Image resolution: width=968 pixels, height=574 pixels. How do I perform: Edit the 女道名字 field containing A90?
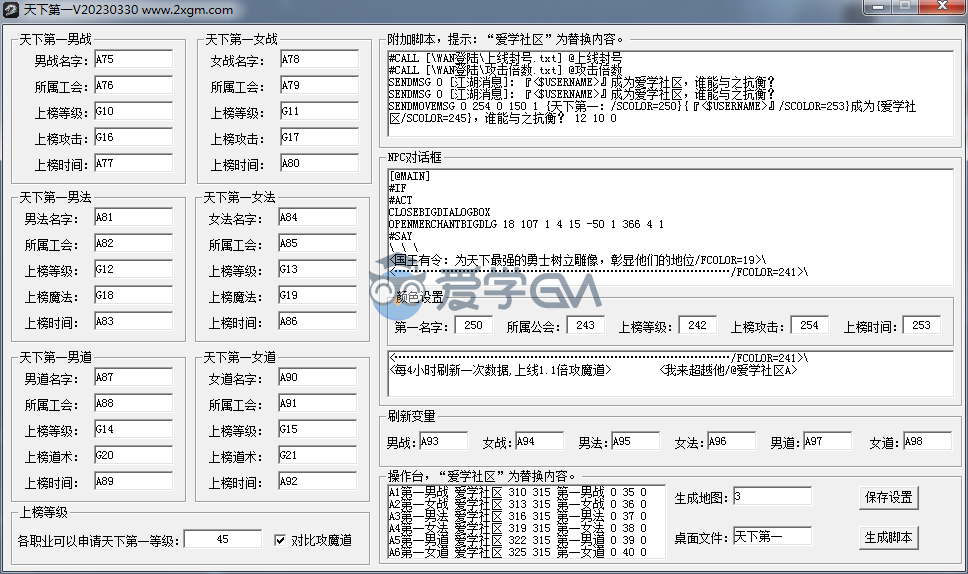point(316,378)
